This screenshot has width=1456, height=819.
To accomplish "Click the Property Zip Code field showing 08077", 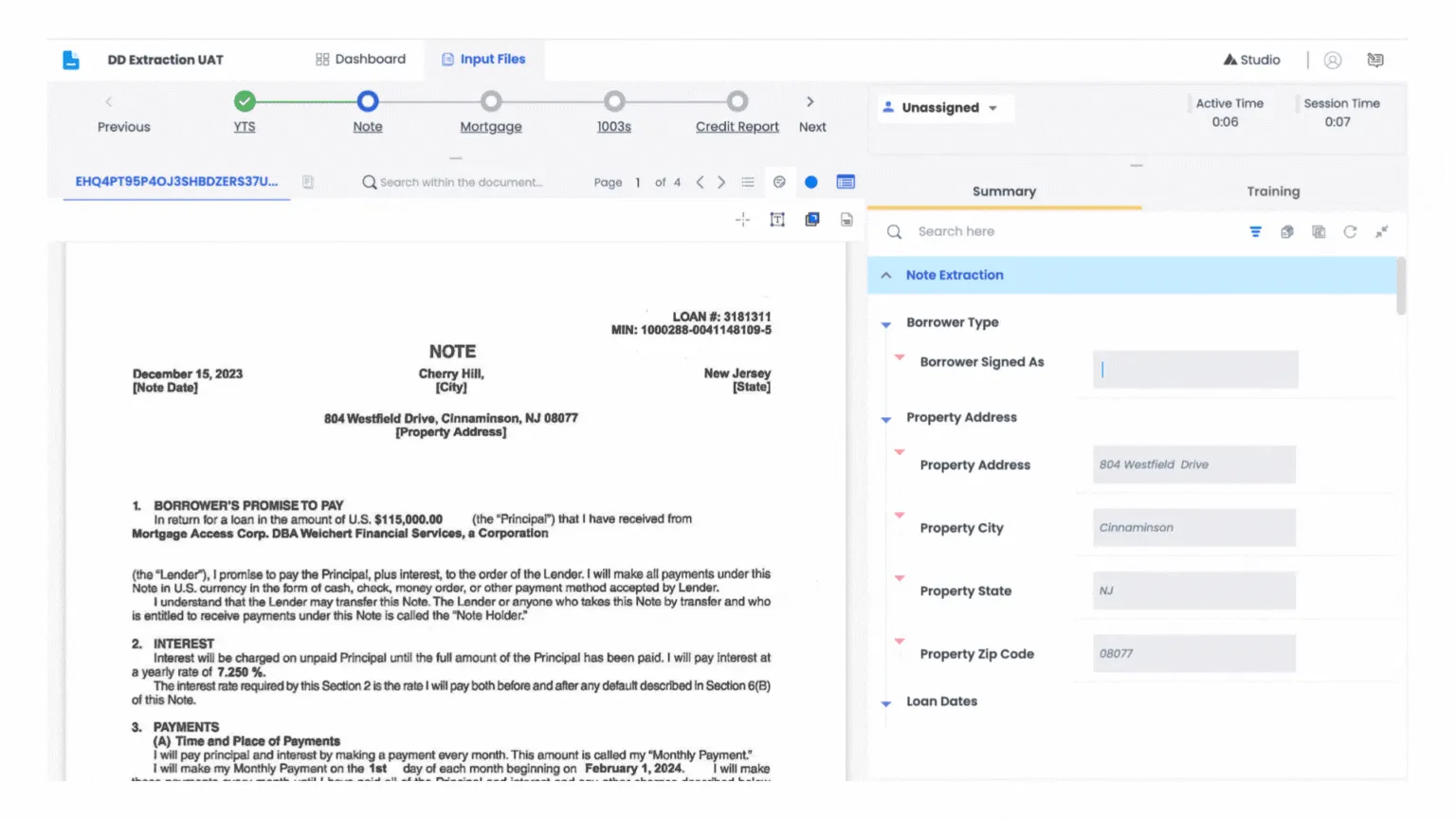I will coord(1194,653).
